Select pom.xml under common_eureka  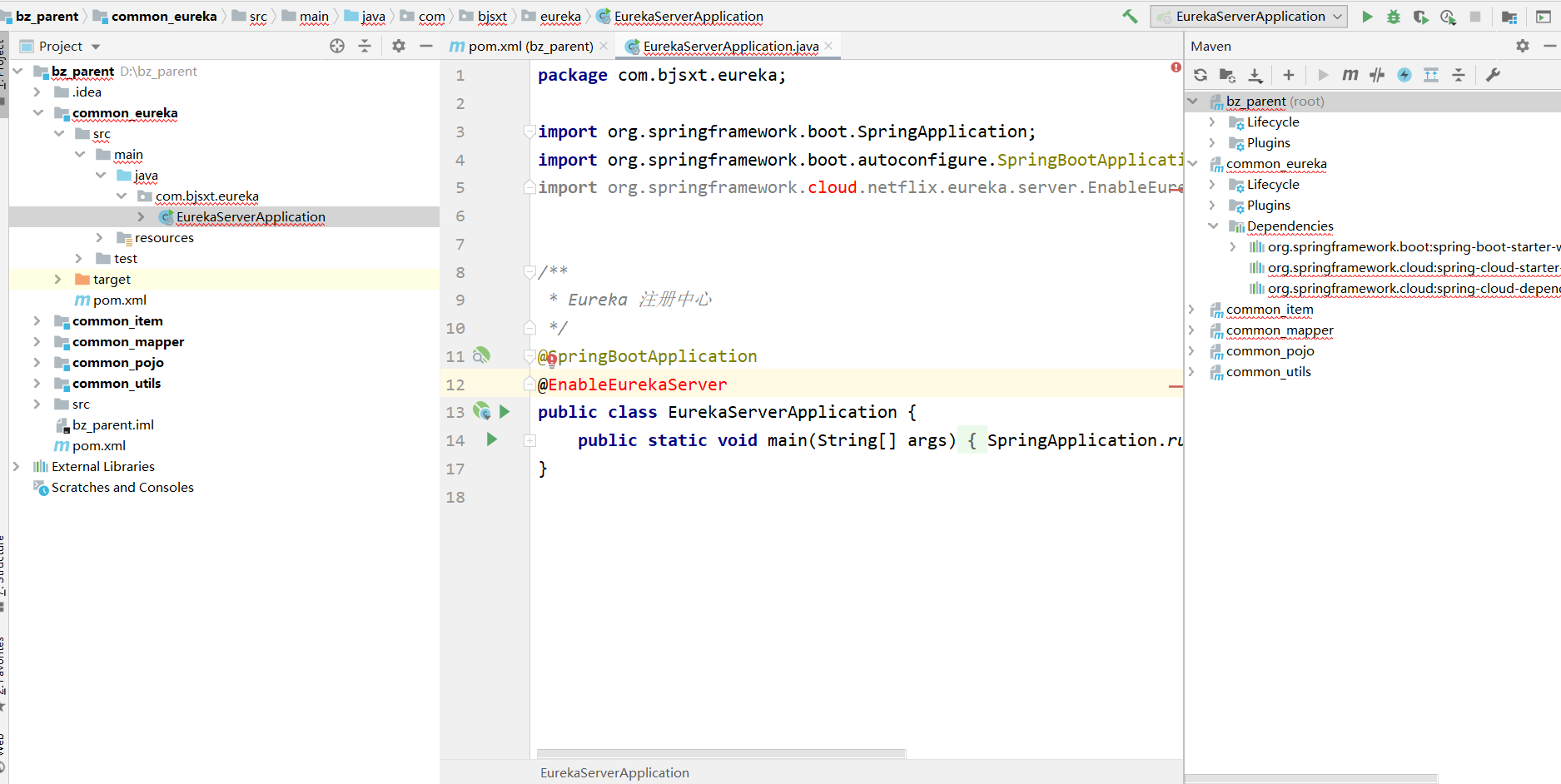(x=120, y=300)
